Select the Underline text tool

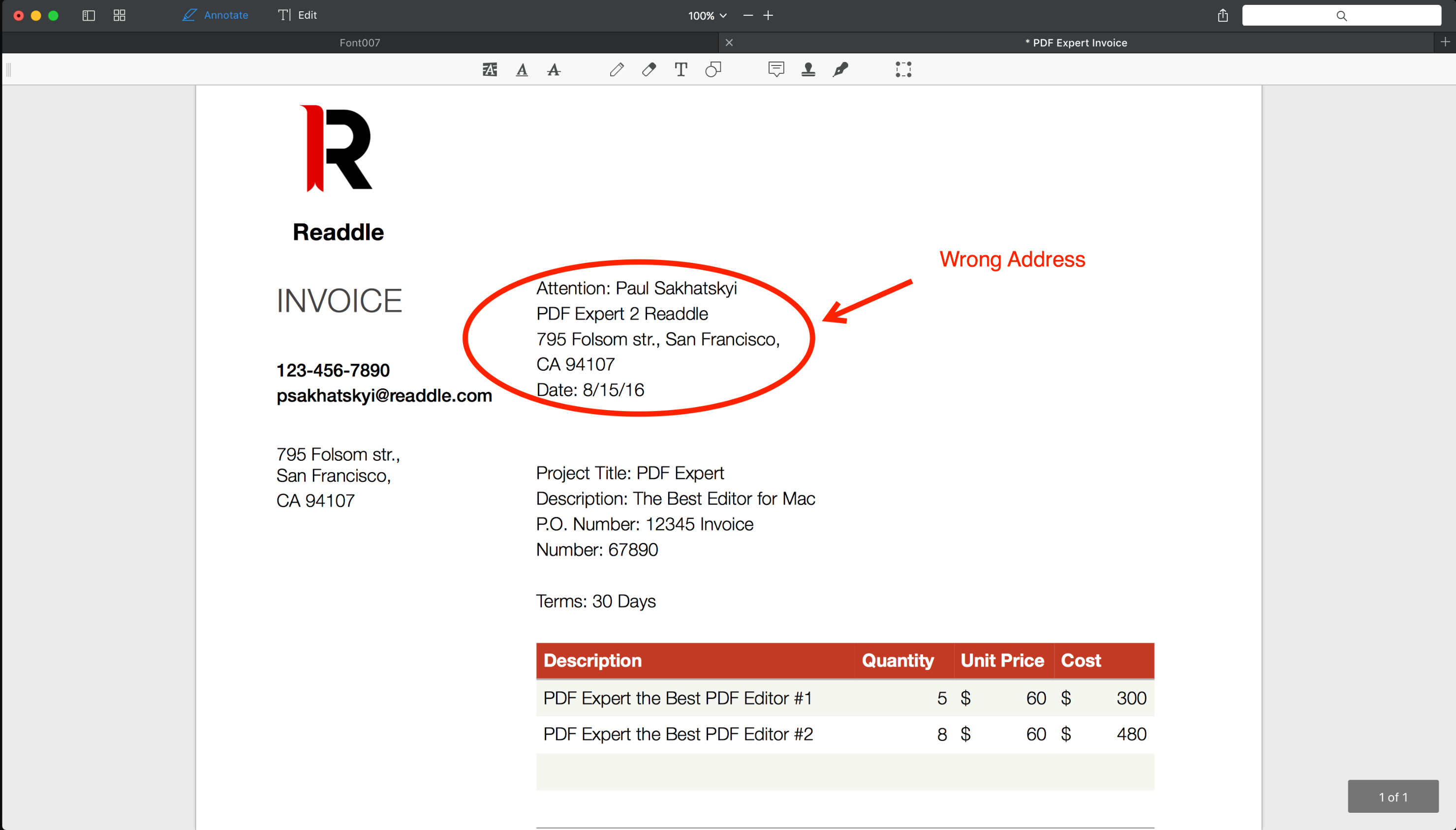click(x=522, y=69)
